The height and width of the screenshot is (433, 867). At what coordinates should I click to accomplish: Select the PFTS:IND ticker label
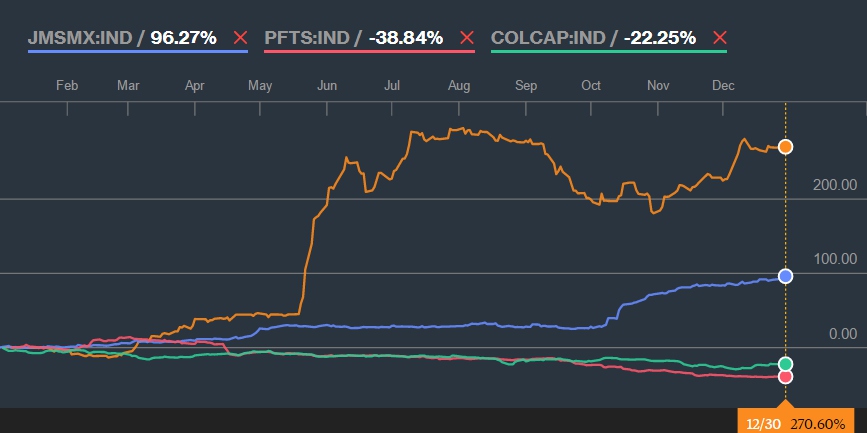[x=307, y=38]
